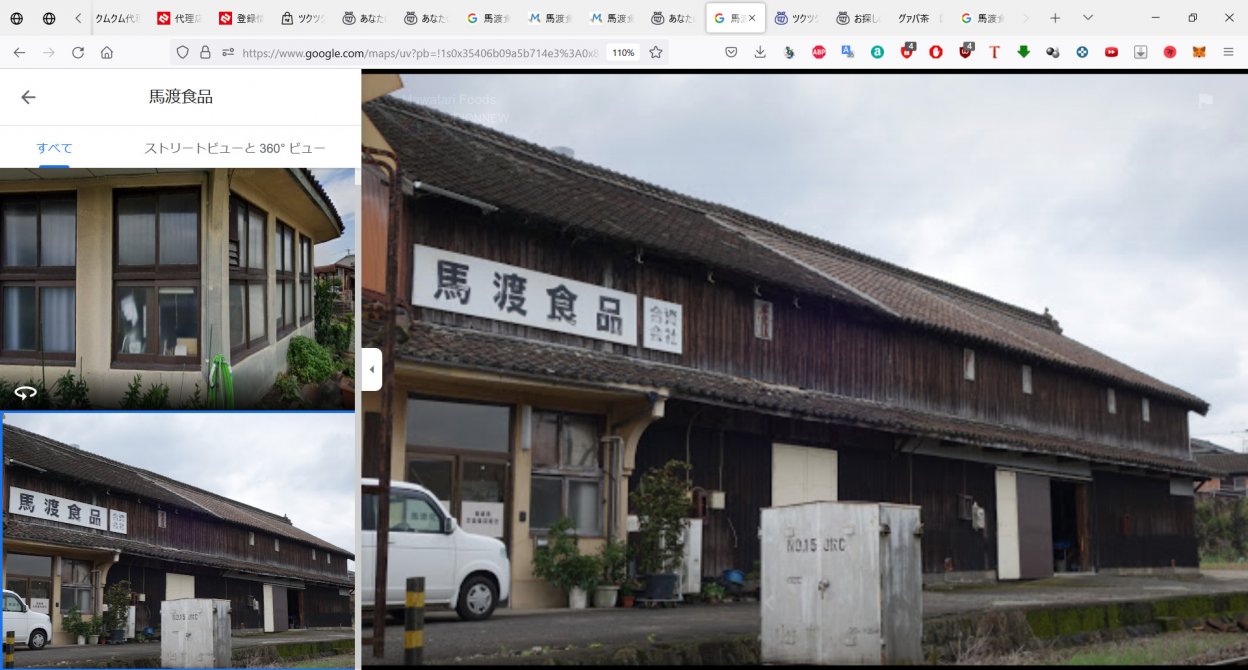Screen dimensions: 1248x670
Task: Select the すべて tab
Action: 55,148
